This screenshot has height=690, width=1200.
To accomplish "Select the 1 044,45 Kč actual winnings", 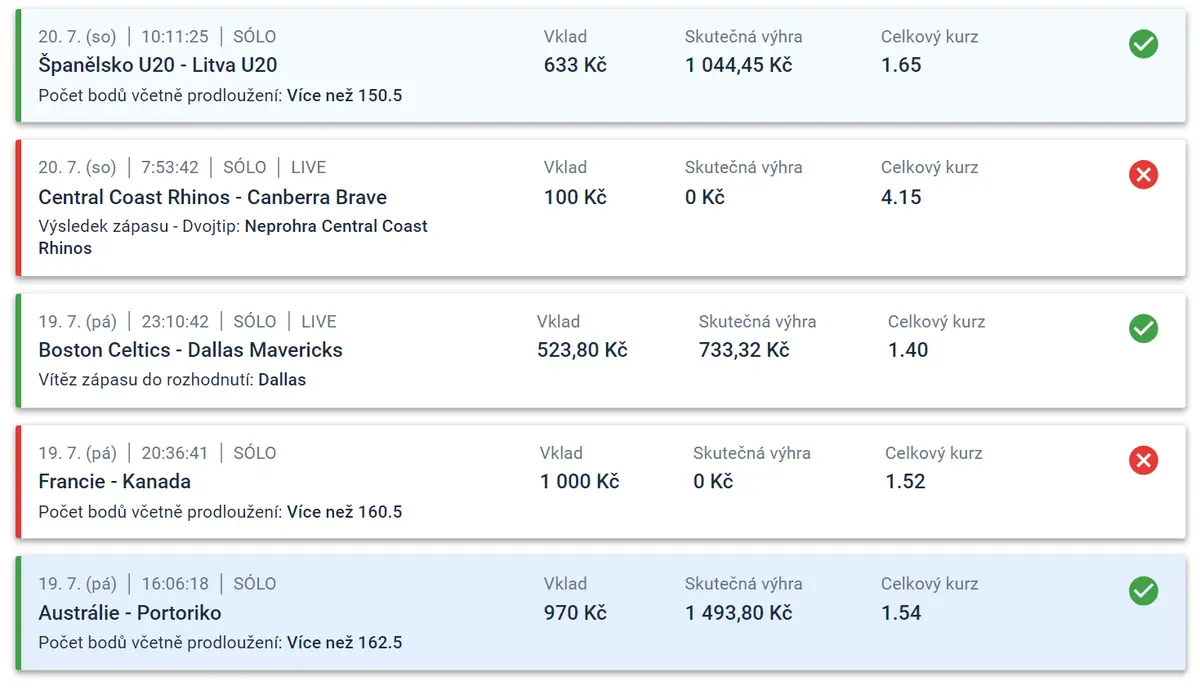I will (x=739, y=65).
